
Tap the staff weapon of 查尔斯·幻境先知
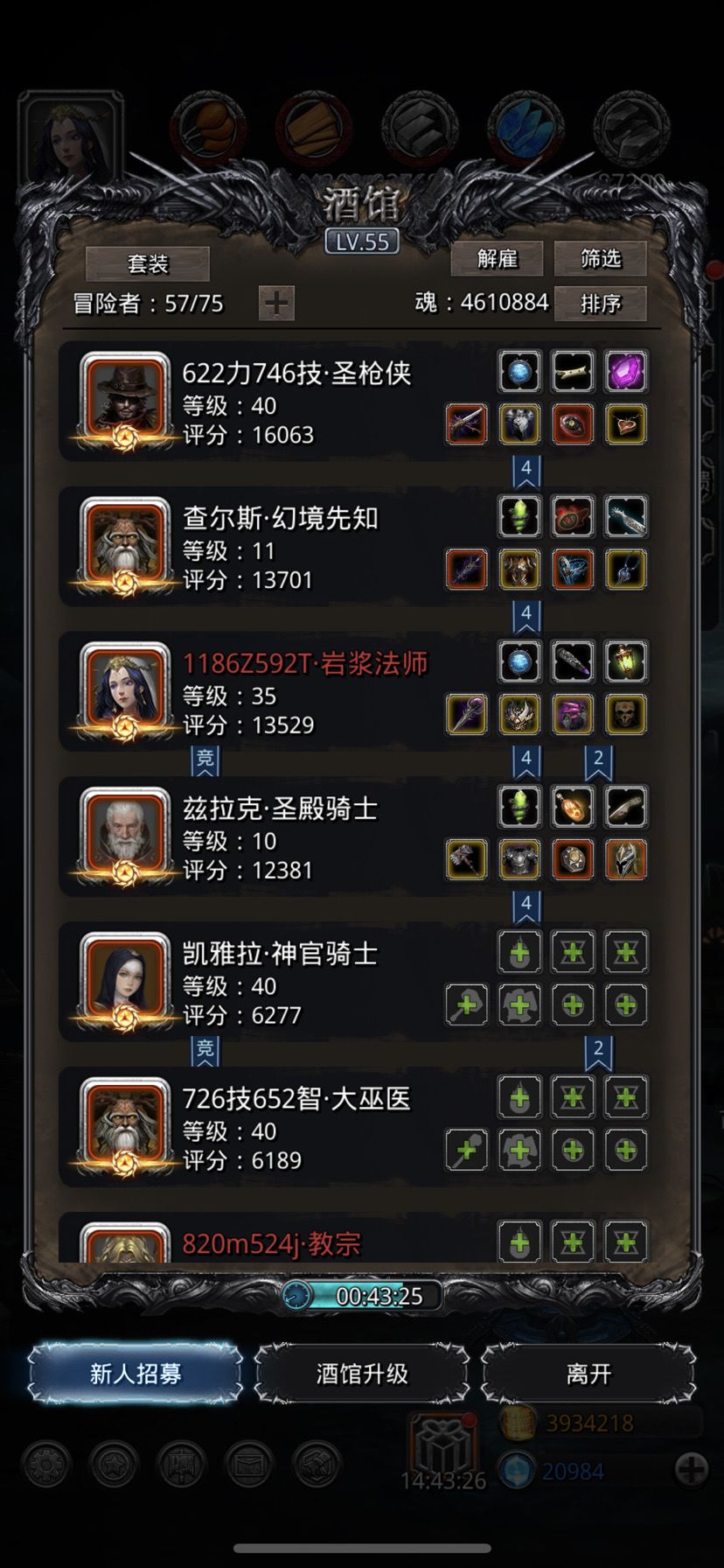click(x=467, y=570)
